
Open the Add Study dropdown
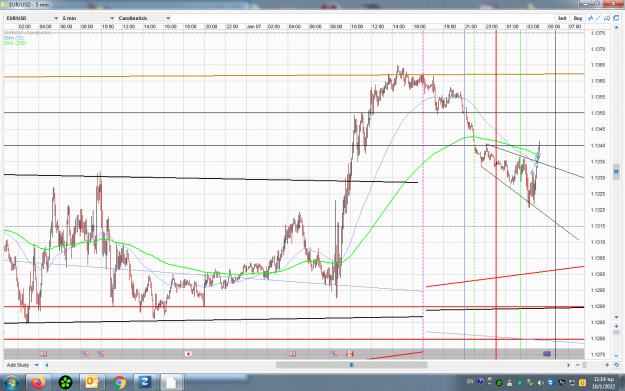[23, 365]
